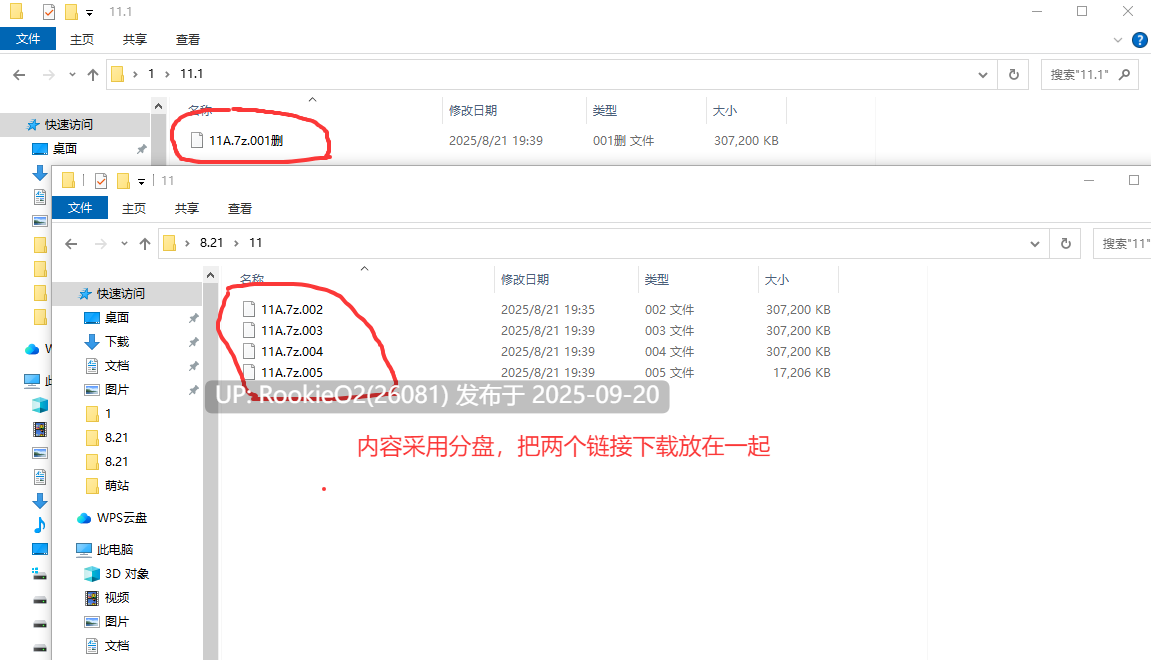The width and height of the screenshot is (1151, 660).
Task: Select 快速访问 in window 11 sidebar
Action: (x=120, y=294)
